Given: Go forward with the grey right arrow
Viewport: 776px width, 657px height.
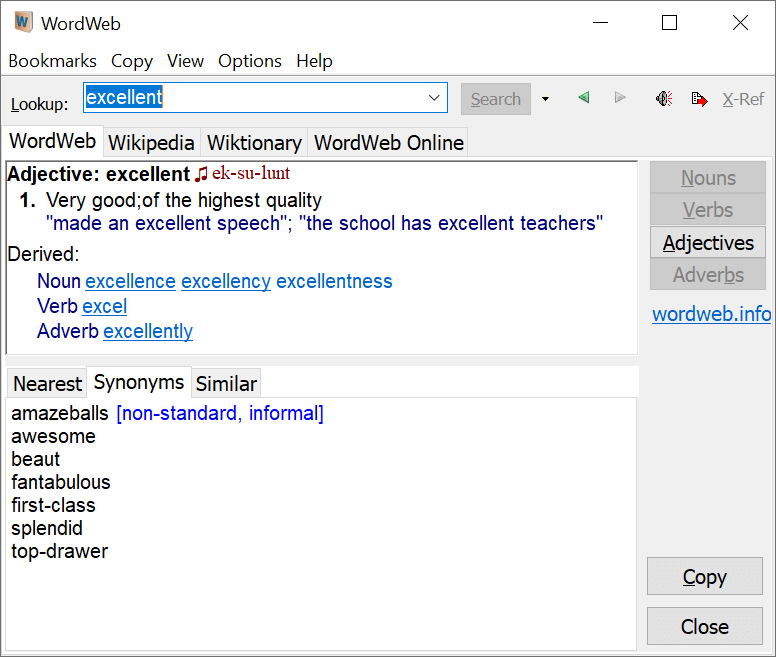Looking at the screenshot, I should point(620,97).
